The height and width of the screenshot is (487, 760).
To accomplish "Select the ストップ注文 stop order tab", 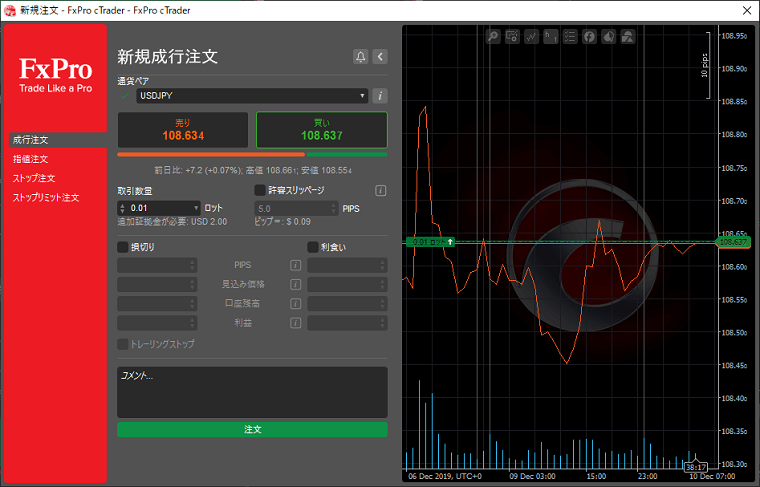I will click(34, 178).
